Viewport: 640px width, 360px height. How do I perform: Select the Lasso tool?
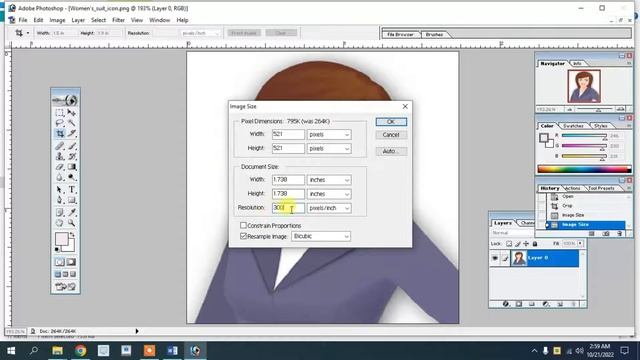point(60,123)
